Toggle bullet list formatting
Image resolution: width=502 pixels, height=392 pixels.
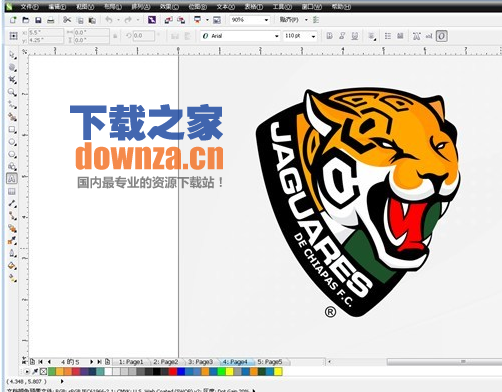tap(388, 36)
